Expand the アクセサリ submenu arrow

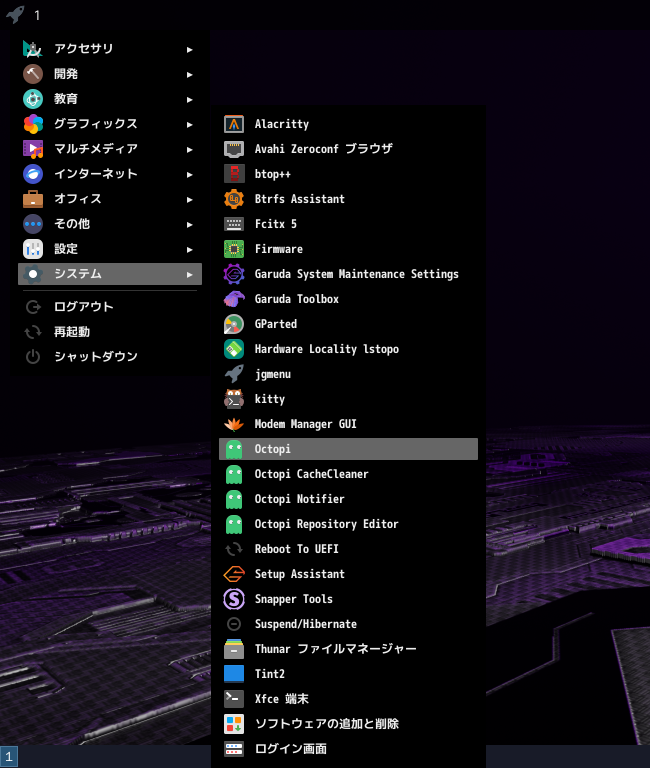coord(190,49)
